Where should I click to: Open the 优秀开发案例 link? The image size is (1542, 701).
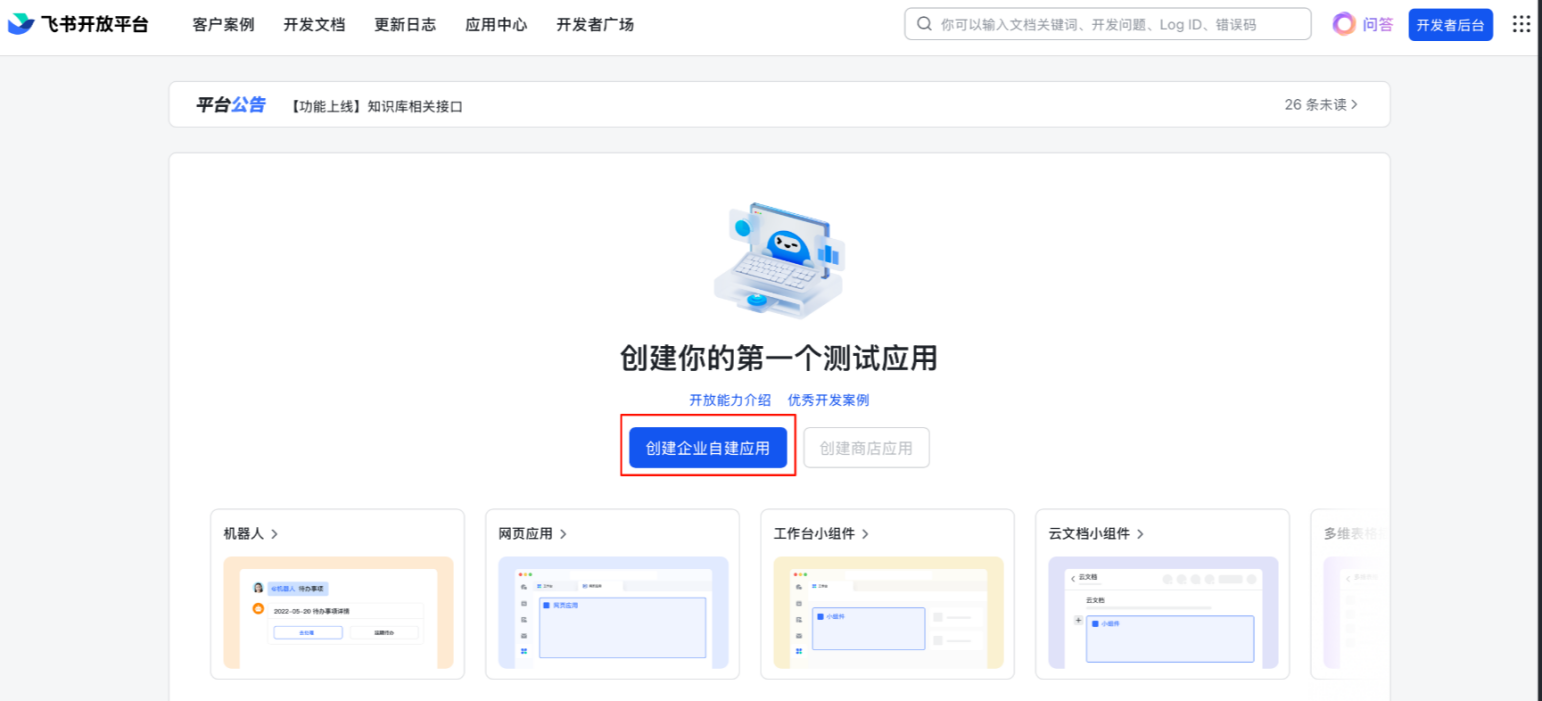point(828,400)
